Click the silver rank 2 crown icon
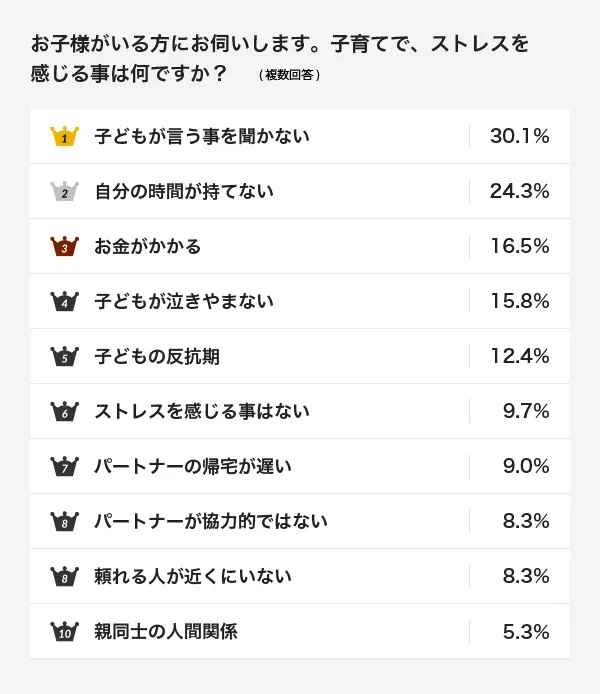This screenshot has width=600, height=694. point(64,191)
